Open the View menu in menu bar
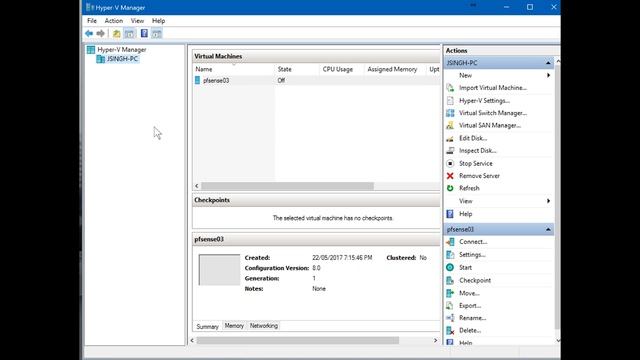640x360 pixels. [x=137, y=21]
